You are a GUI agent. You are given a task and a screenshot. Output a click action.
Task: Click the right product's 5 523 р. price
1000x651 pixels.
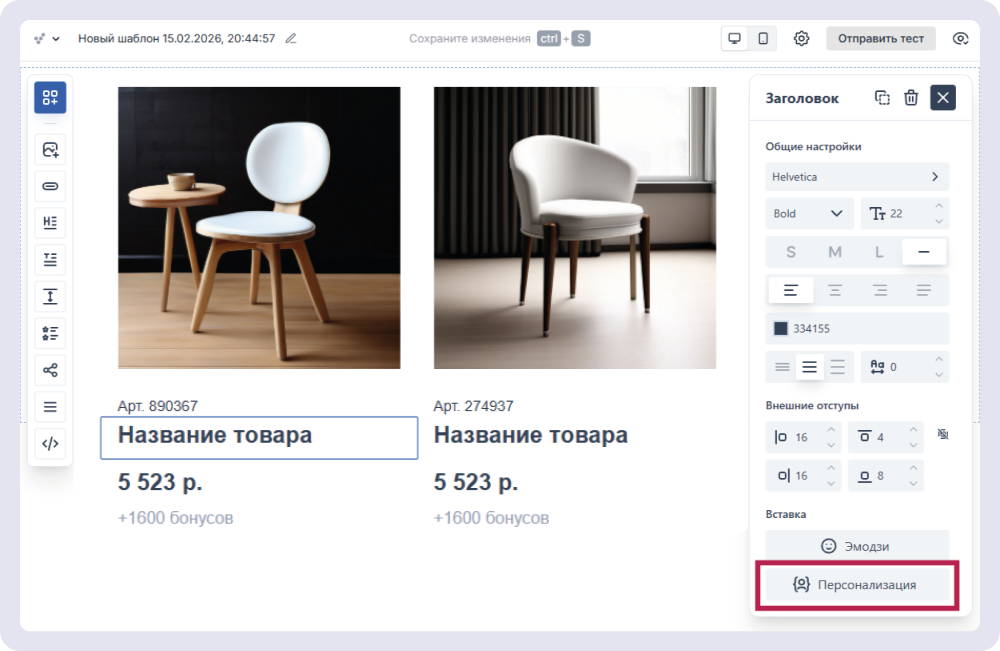[x=476, y=482]
